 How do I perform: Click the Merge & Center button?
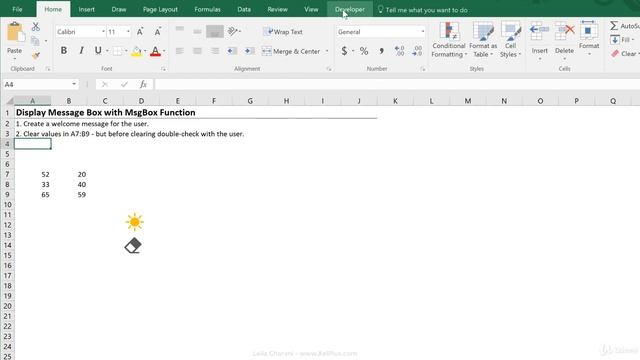291,51
